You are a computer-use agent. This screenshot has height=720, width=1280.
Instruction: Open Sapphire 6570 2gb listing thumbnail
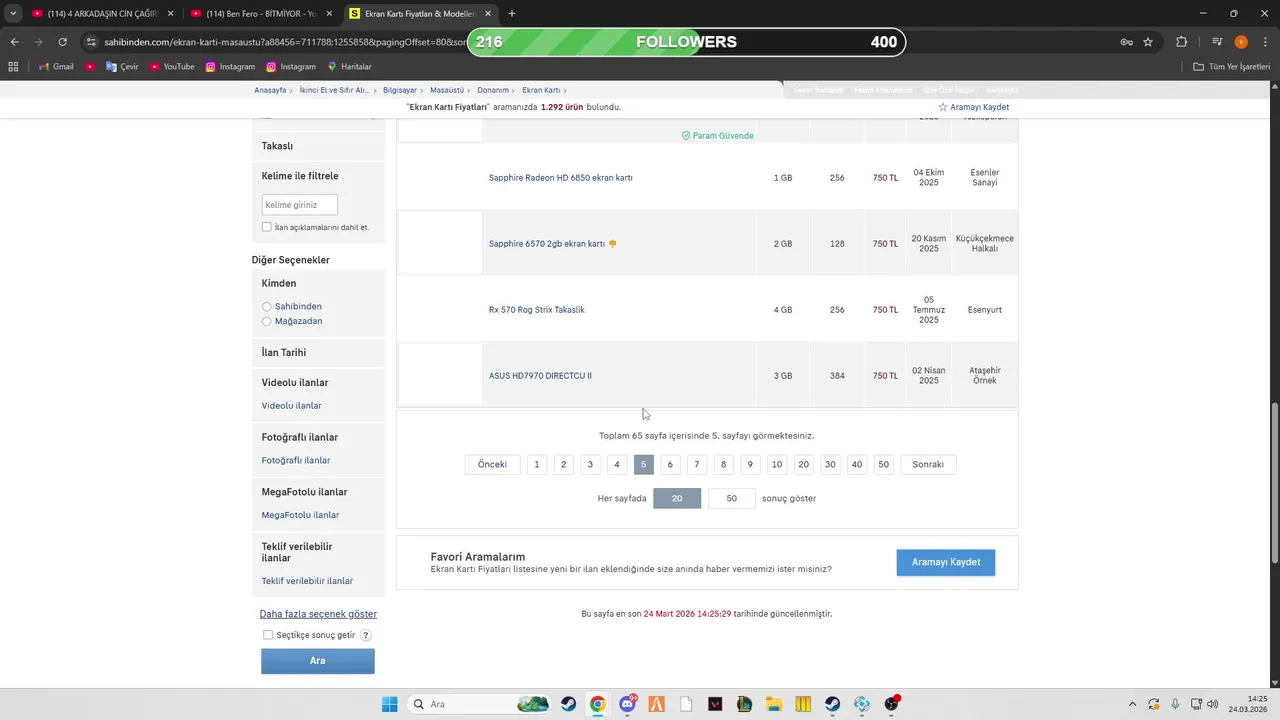click(x=440, y=243)
